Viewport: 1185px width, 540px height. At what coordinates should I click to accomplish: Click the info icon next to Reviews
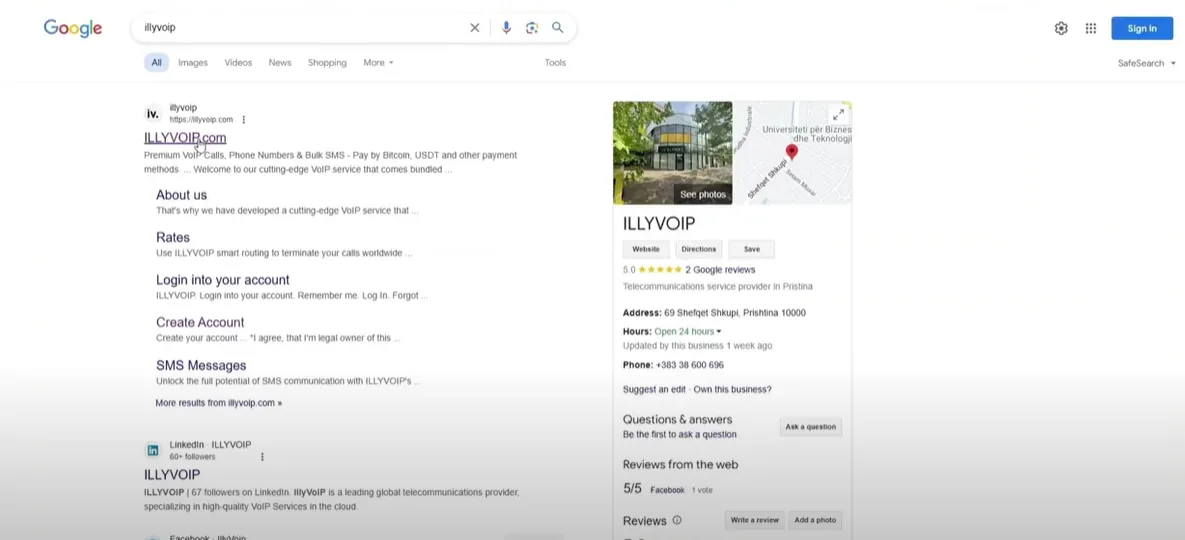point(677,520)
